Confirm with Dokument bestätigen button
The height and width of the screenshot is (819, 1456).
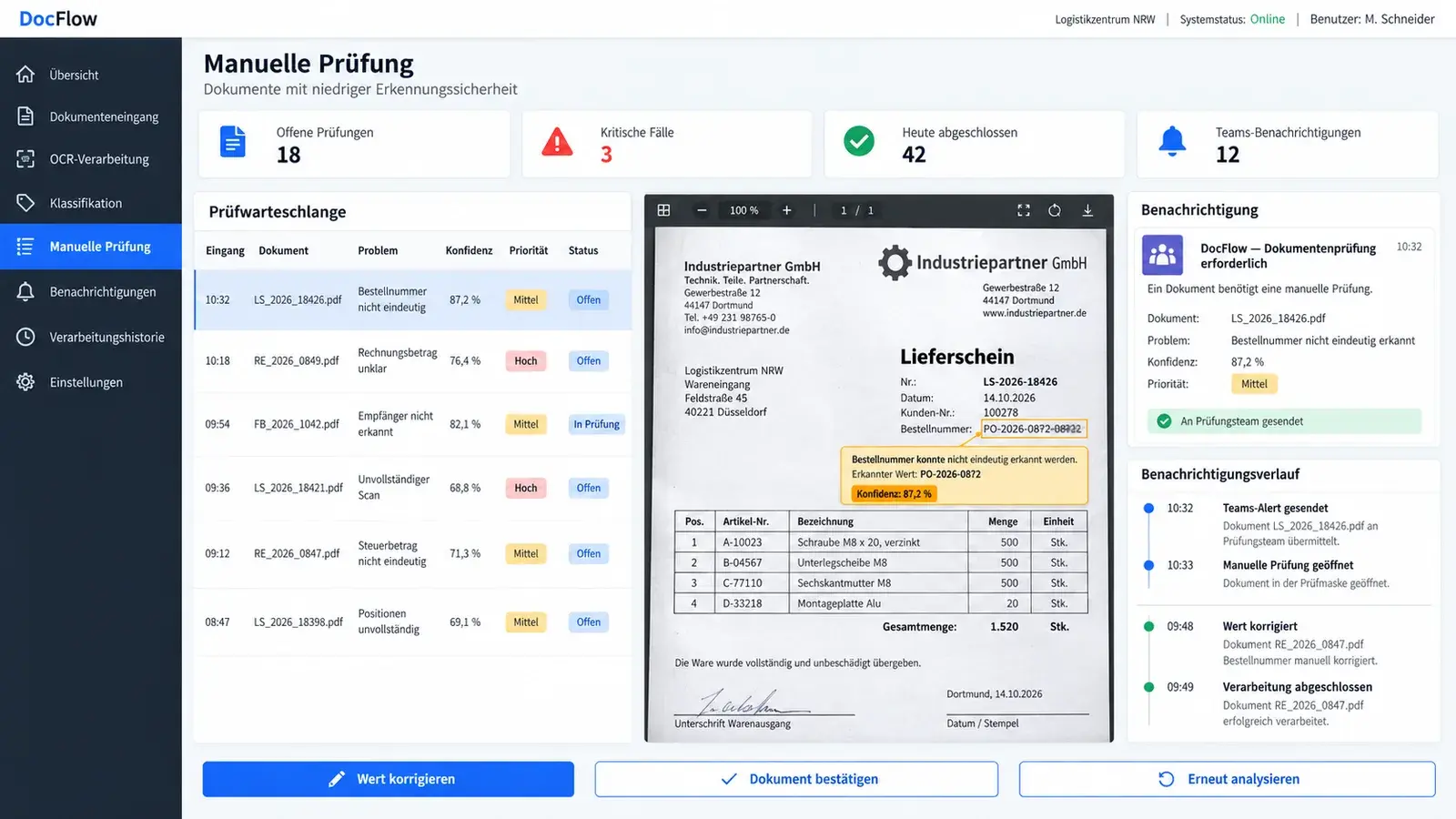(x=796, y=779)
